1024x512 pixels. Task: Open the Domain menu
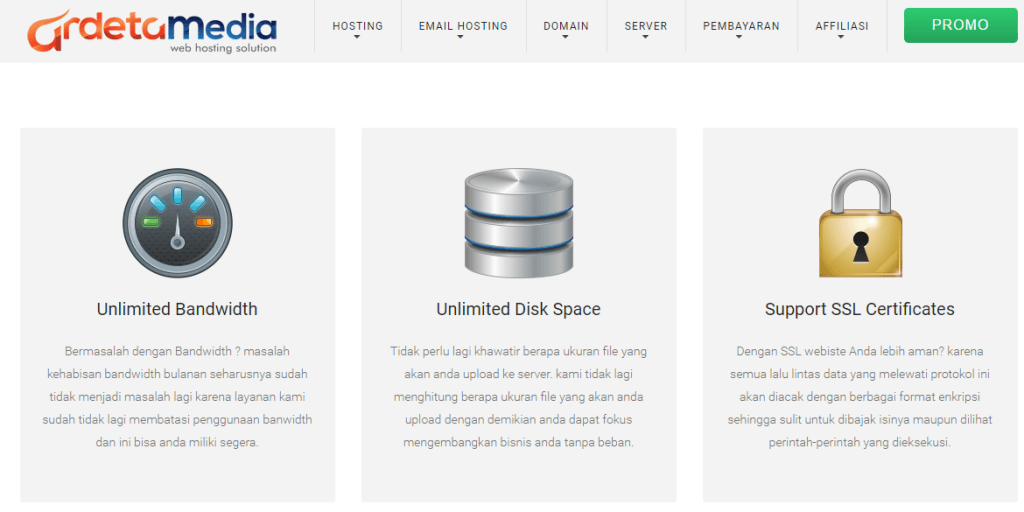[566, 26]
